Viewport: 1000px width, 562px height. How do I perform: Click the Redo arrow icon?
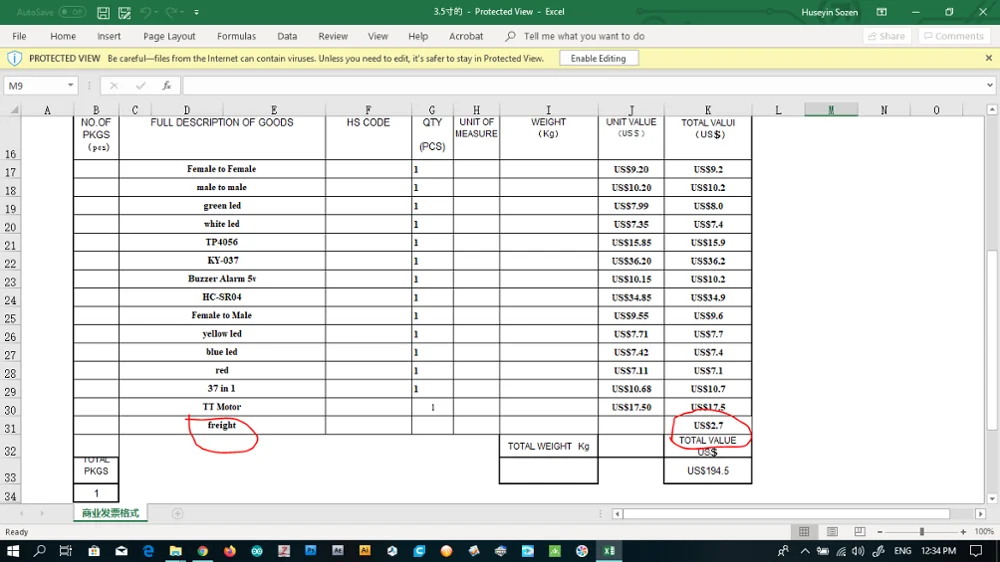(170, 12)
